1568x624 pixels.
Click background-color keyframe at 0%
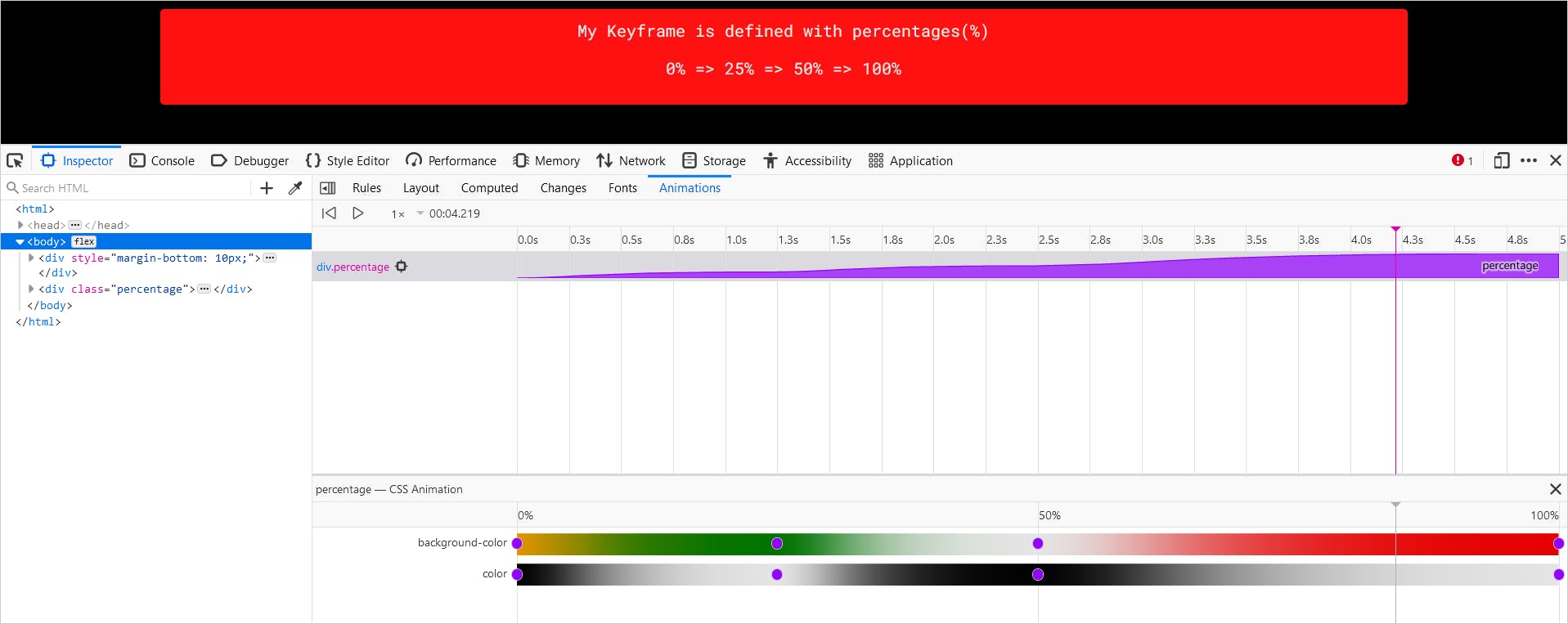pyautogui.click(x=517, y=543)
